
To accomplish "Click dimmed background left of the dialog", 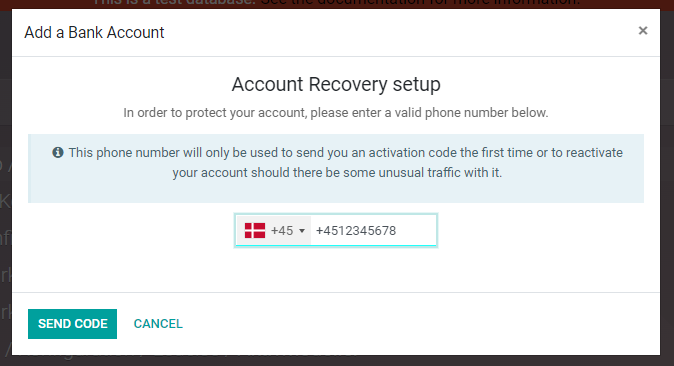I will pyautogui.click(x=6, y=215).
